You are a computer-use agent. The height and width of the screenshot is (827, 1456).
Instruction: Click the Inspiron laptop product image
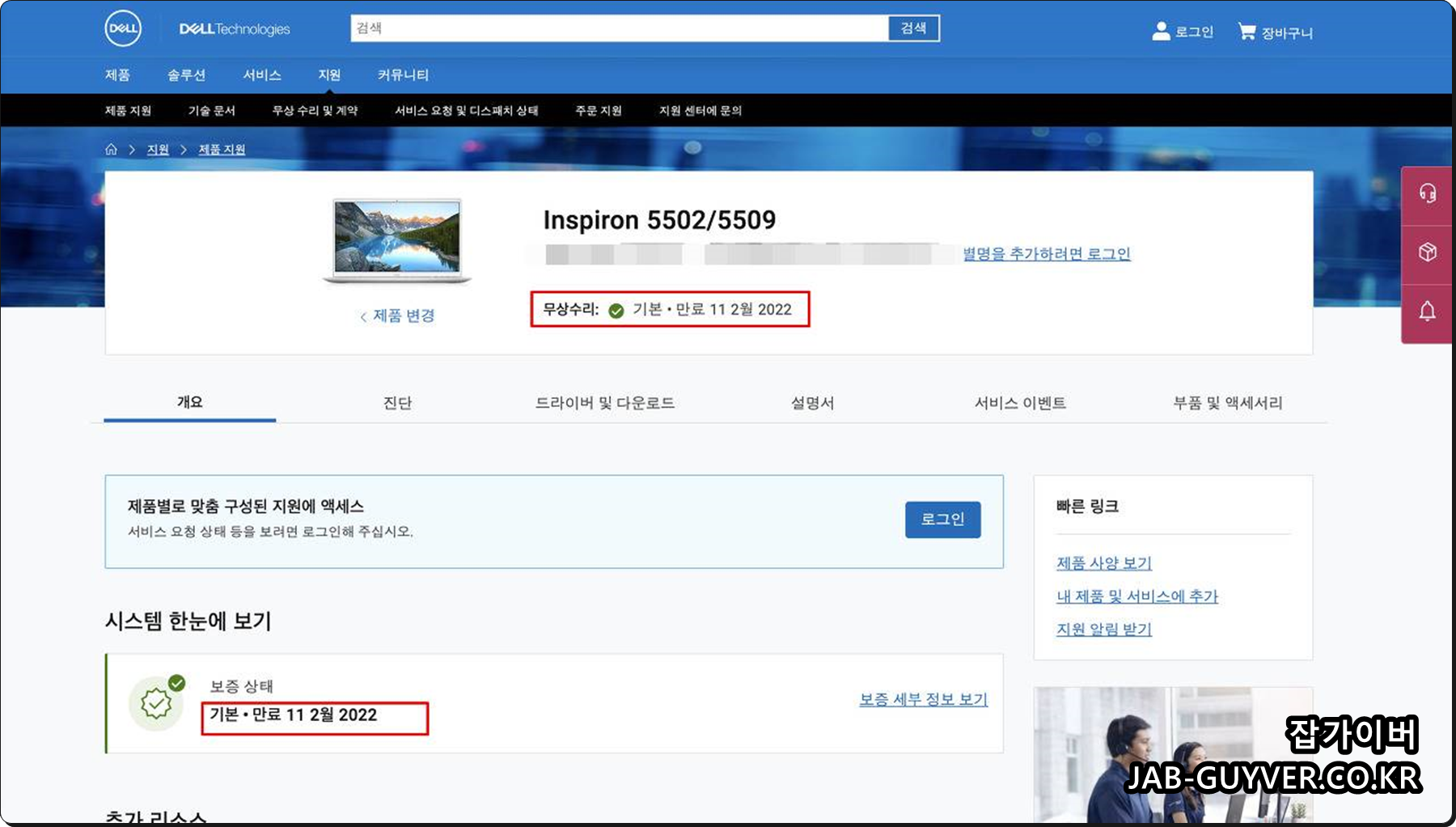(x=397, y=241)
